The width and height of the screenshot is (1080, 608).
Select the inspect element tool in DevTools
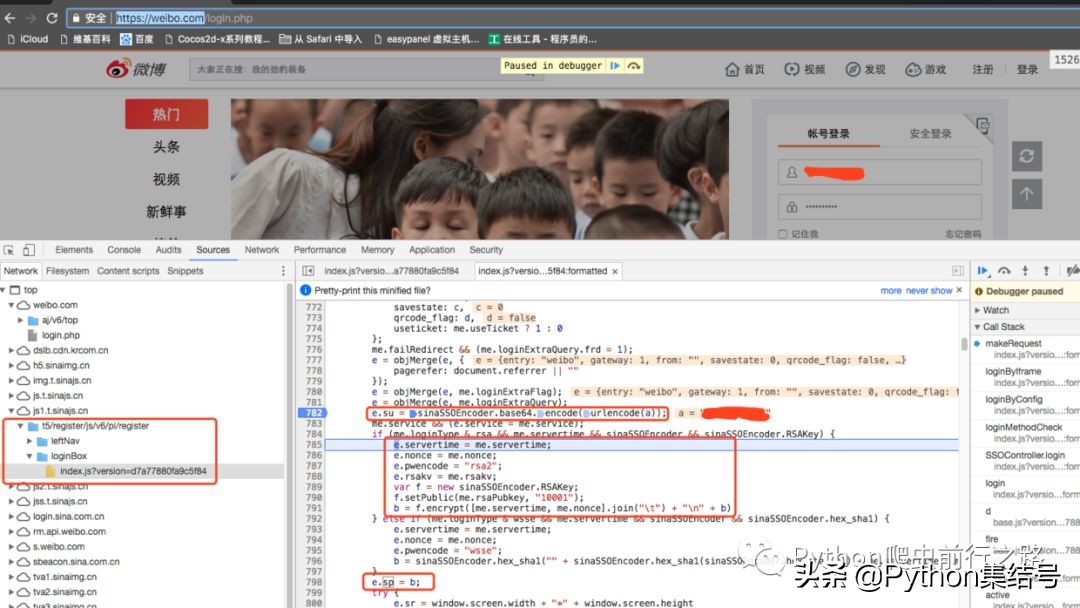(x=8, y=249)
